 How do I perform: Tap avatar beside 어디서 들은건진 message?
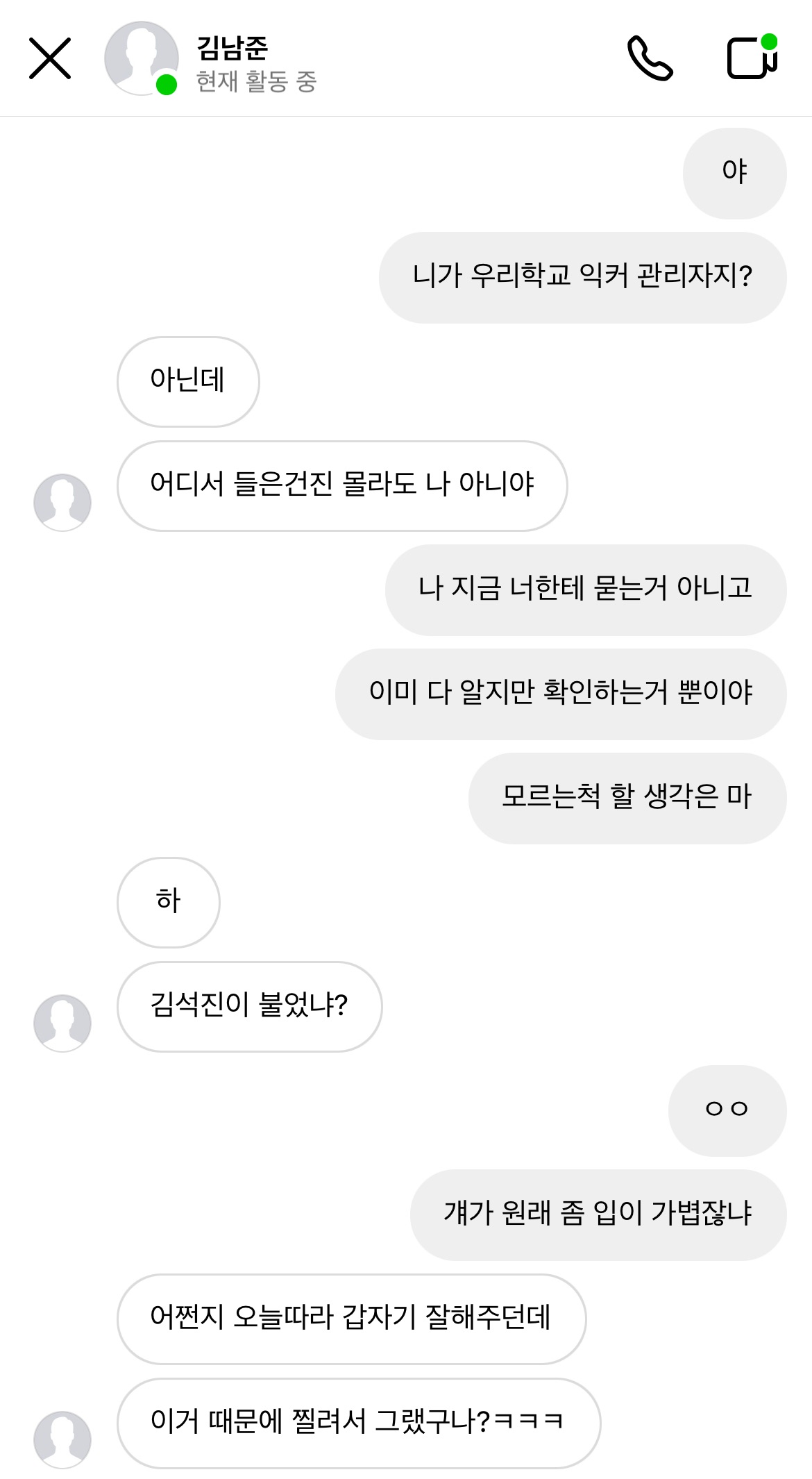(62, 502)
